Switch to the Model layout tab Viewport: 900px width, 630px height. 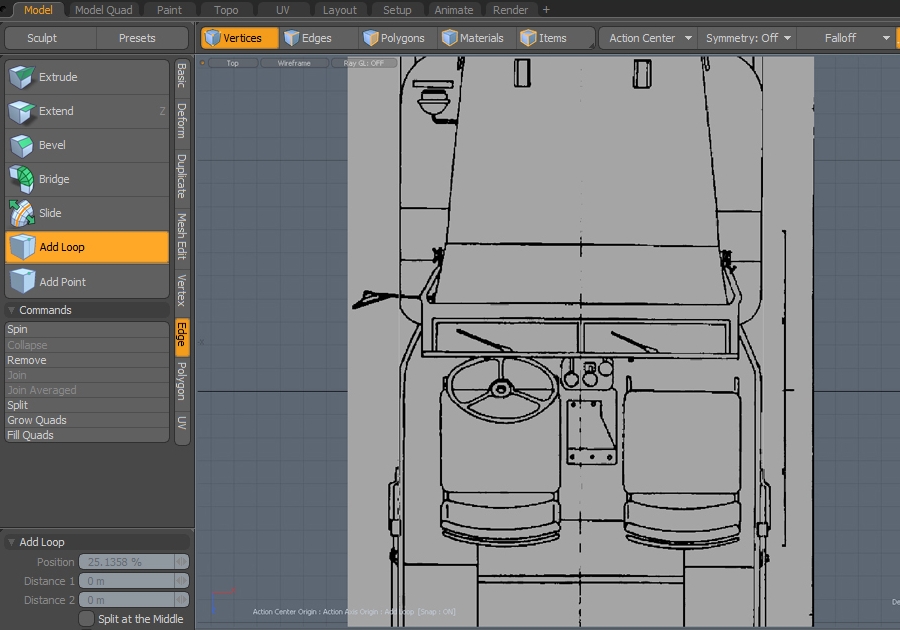point(38,10)
